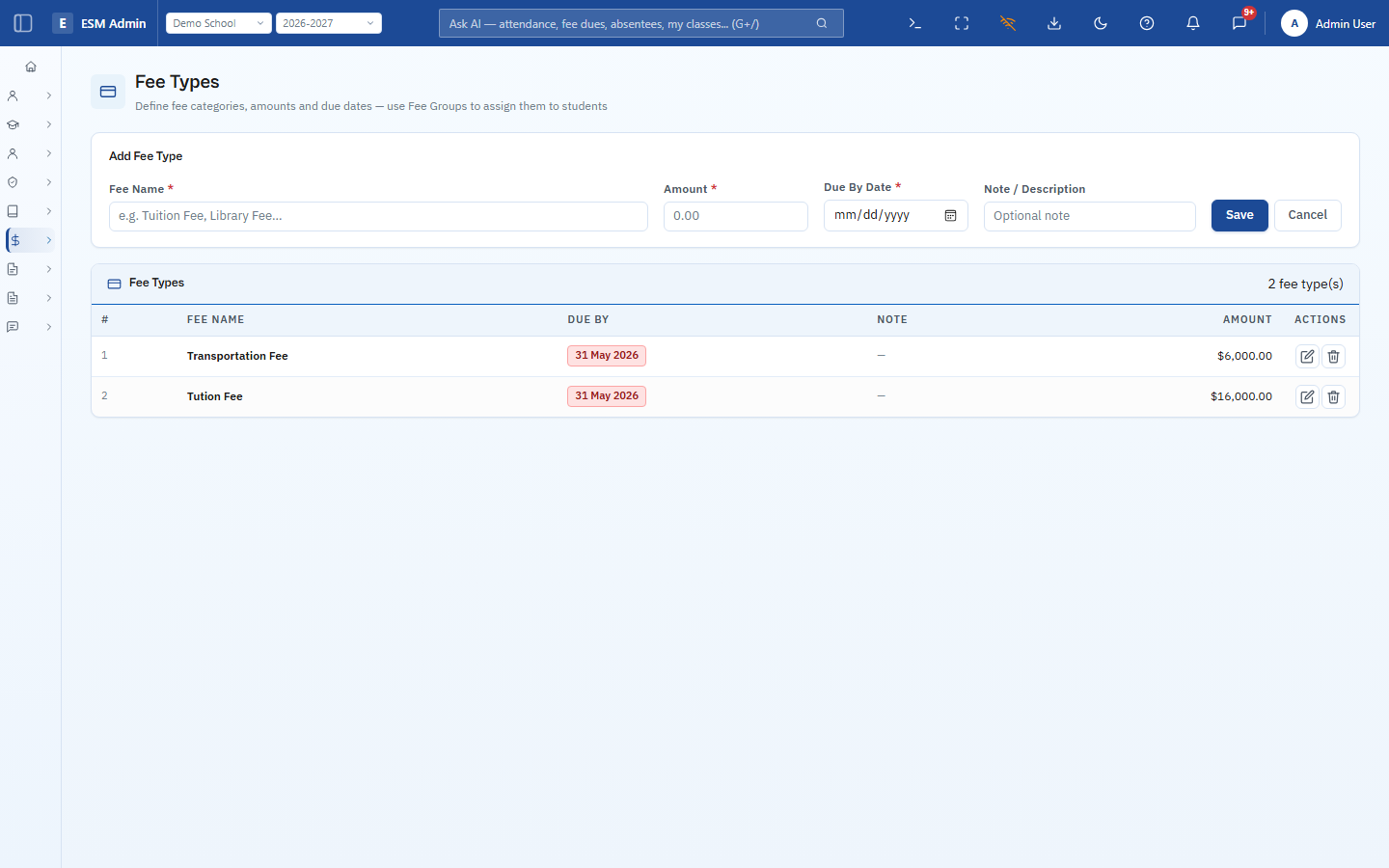Select the dollar sign fees sidebar icon
This screenshot has height=868, width=1389.
tap(15, 240)
